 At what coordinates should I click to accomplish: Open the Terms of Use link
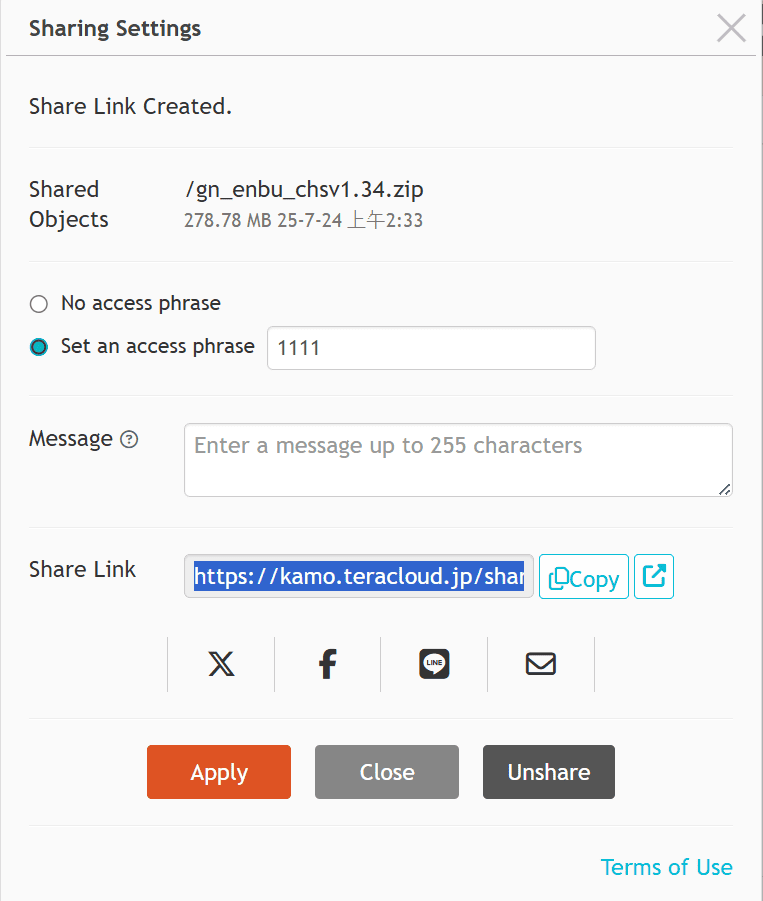tap(666, 867)
